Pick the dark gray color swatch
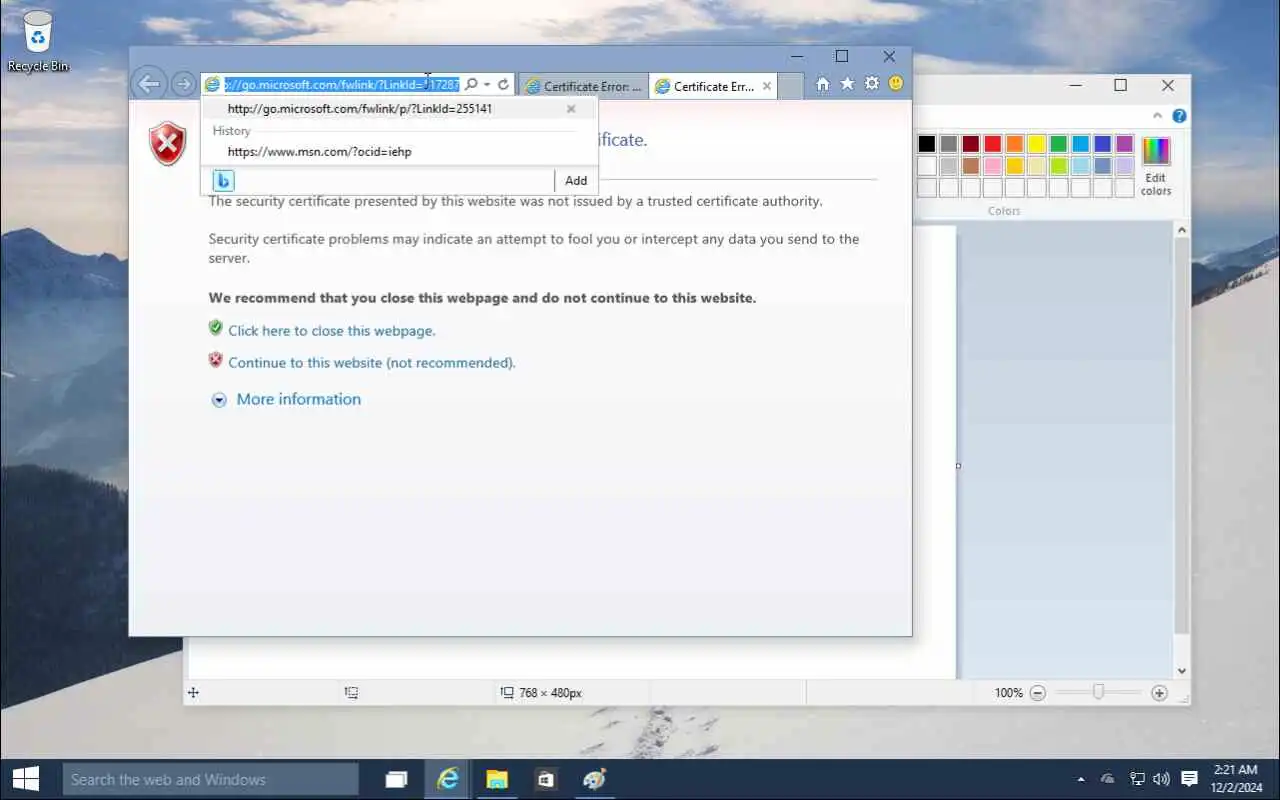Image resolution: width=1280 pixels, height=800 pixels. click(x=949, y=144)
